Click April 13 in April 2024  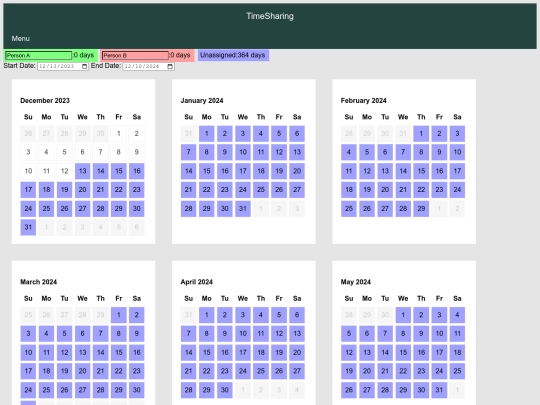(297, 334)
